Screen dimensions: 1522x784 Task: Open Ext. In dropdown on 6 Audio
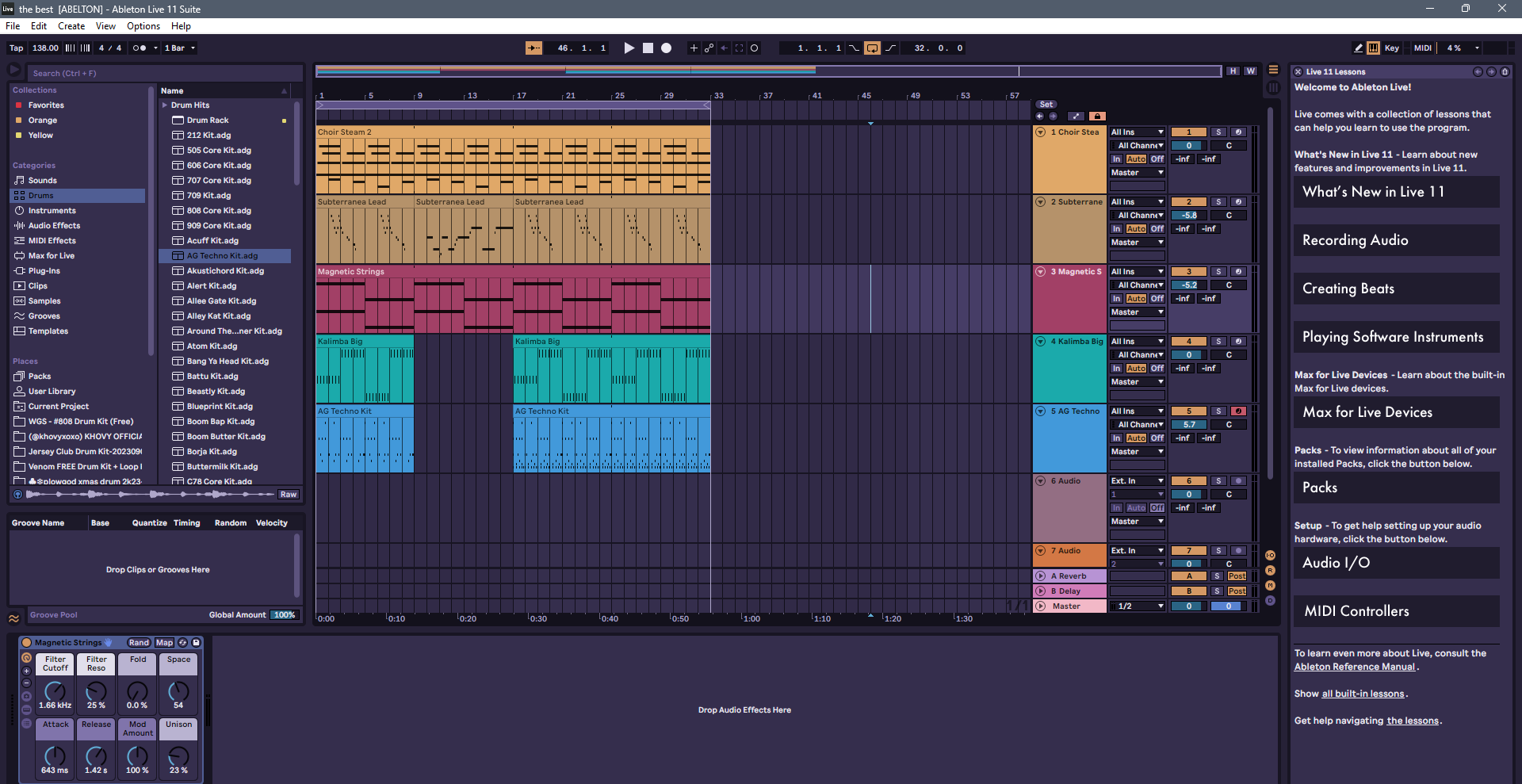(1138, 481)
